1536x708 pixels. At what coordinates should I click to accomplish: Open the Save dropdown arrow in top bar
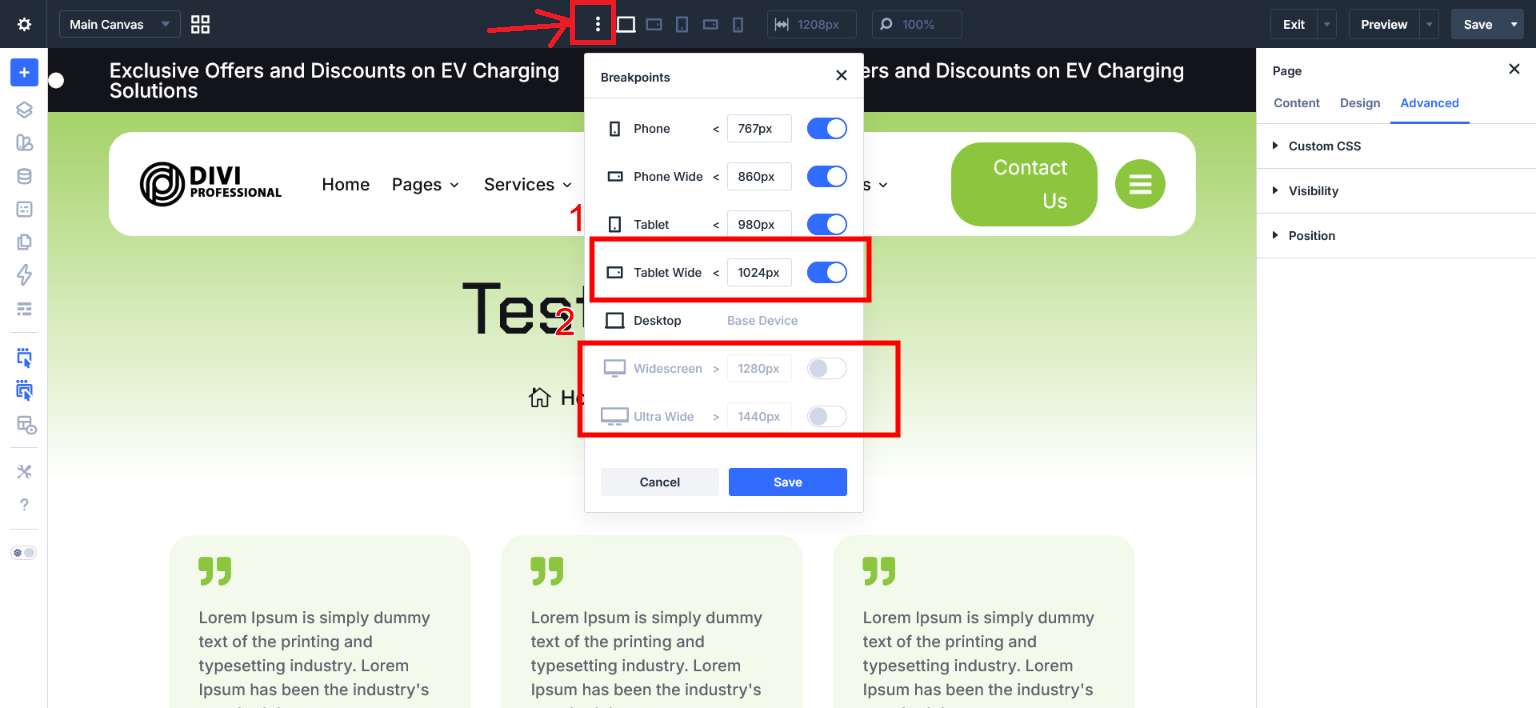(x=1514, y=24)
